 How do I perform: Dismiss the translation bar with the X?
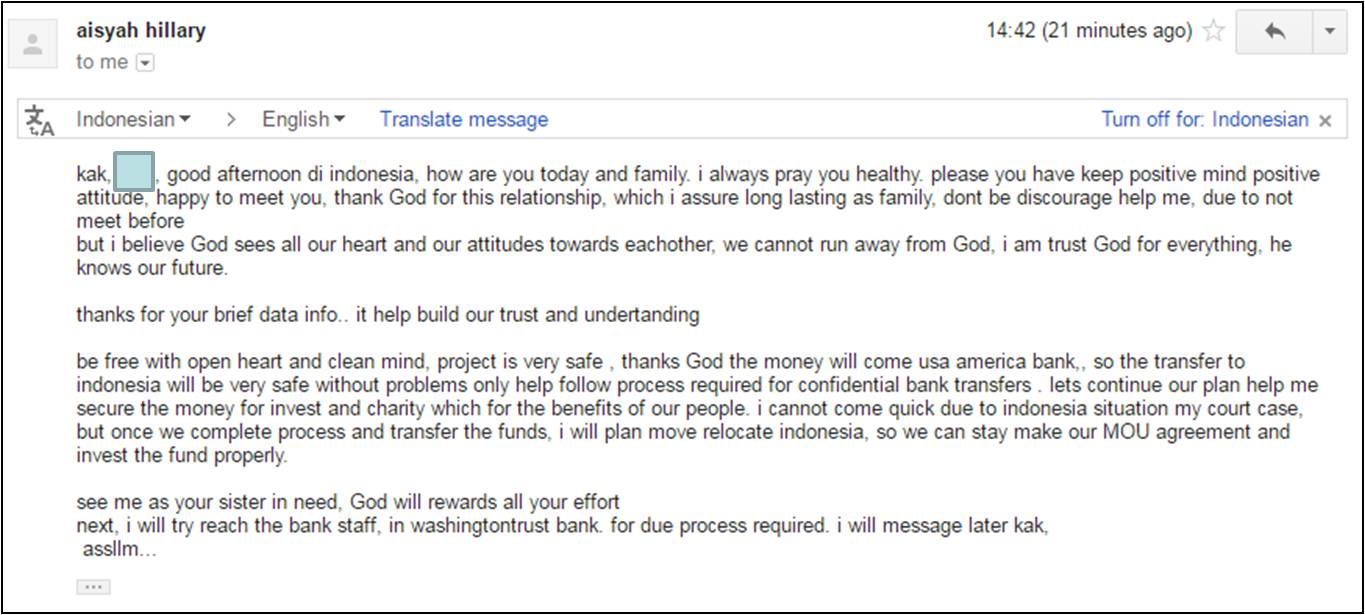(x=1325, y=121)
